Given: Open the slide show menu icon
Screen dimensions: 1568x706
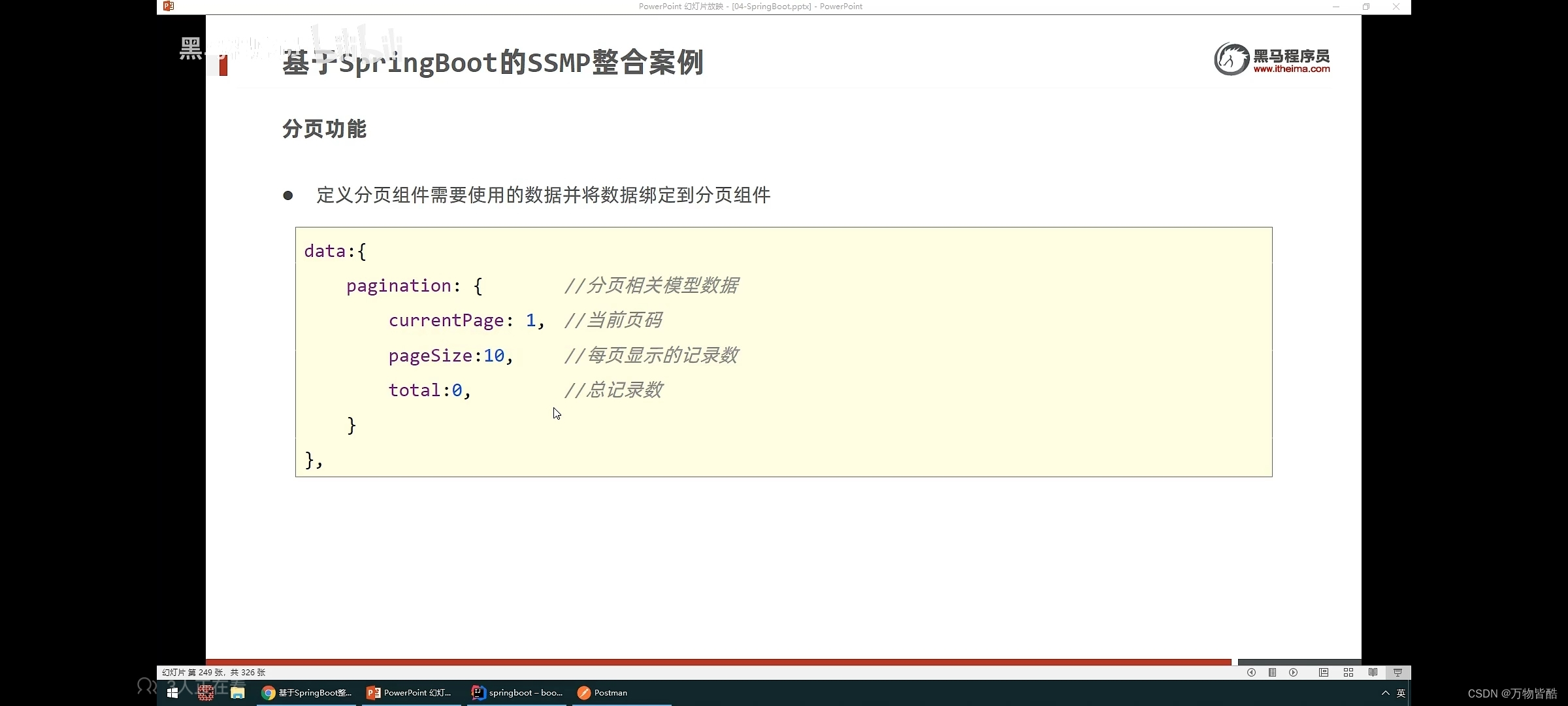Looking at the screenshot, I should tap(1272, 672).
